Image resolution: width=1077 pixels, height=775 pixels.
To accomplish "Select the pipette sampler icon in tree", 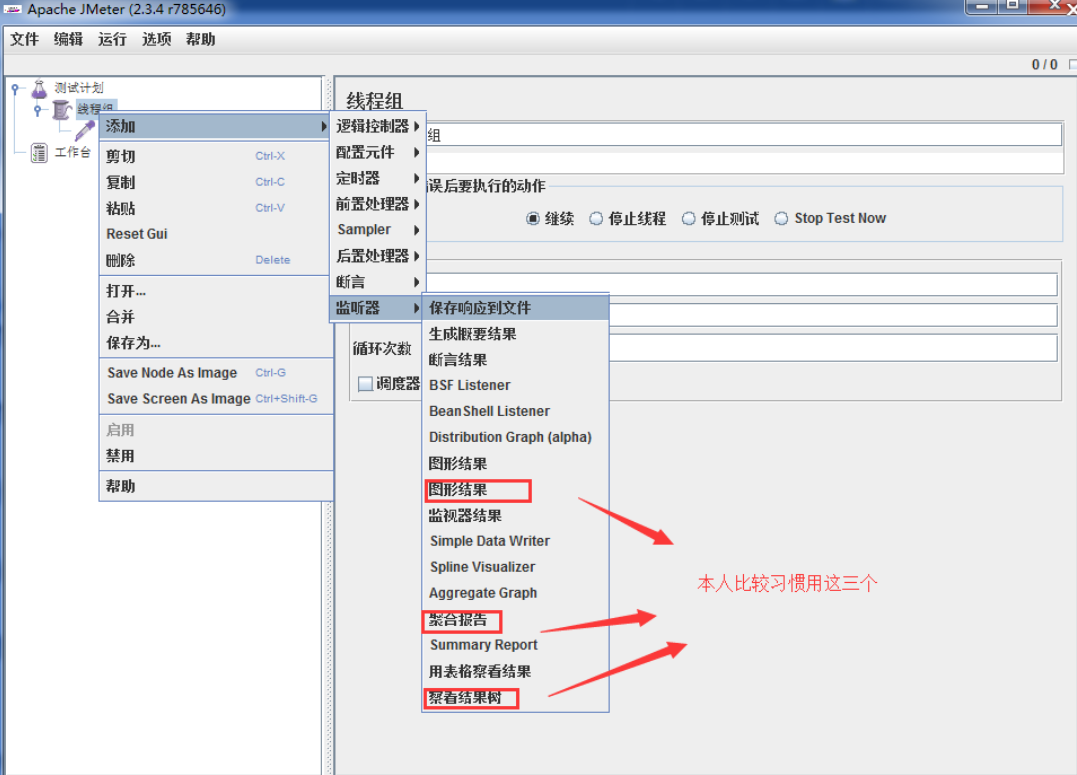I will (x=85, y=130).
